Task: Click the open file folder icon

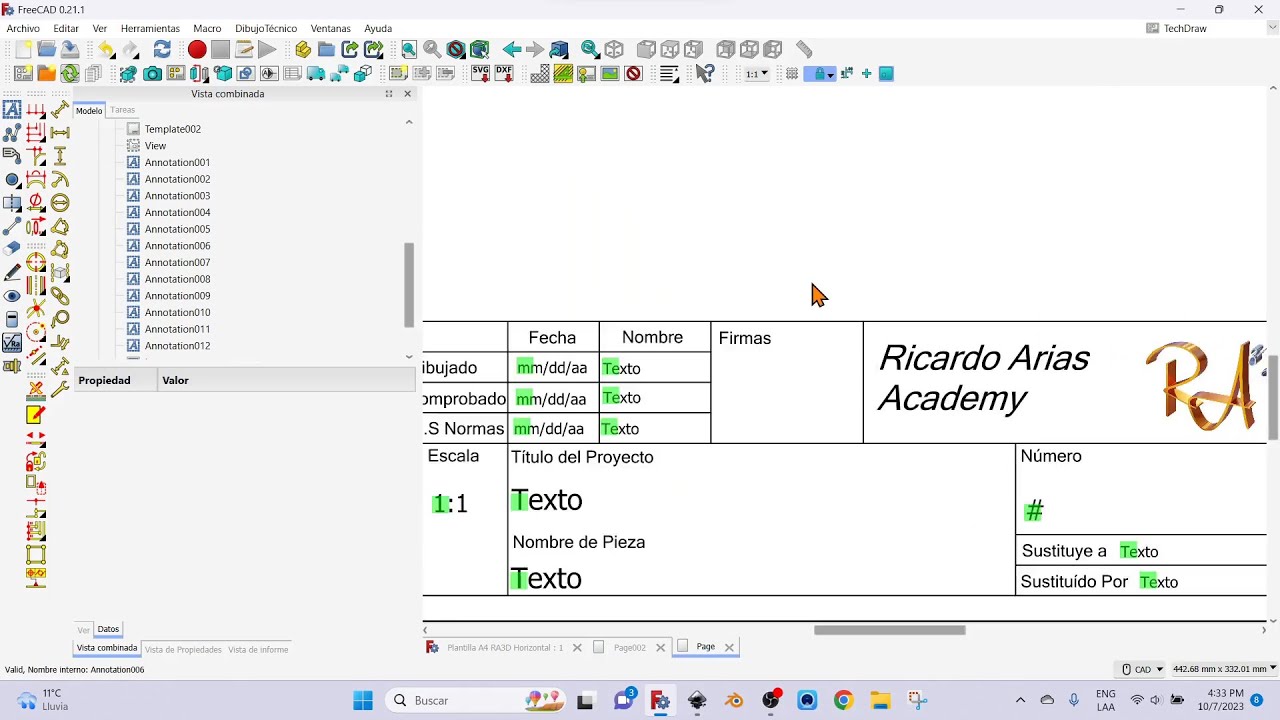Action: [47, 49]
